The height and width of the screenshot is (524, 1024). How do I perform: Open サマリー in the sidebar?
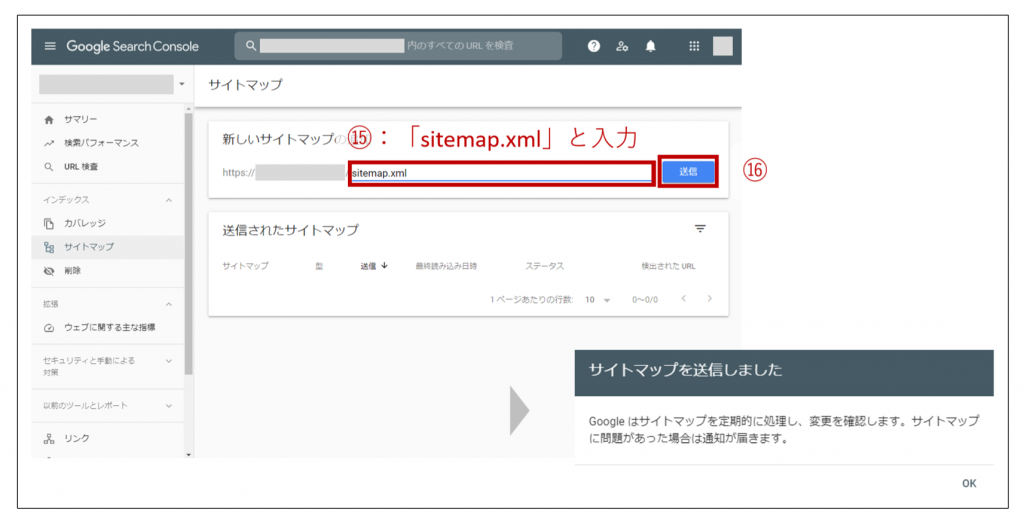[x=80, y=120]
